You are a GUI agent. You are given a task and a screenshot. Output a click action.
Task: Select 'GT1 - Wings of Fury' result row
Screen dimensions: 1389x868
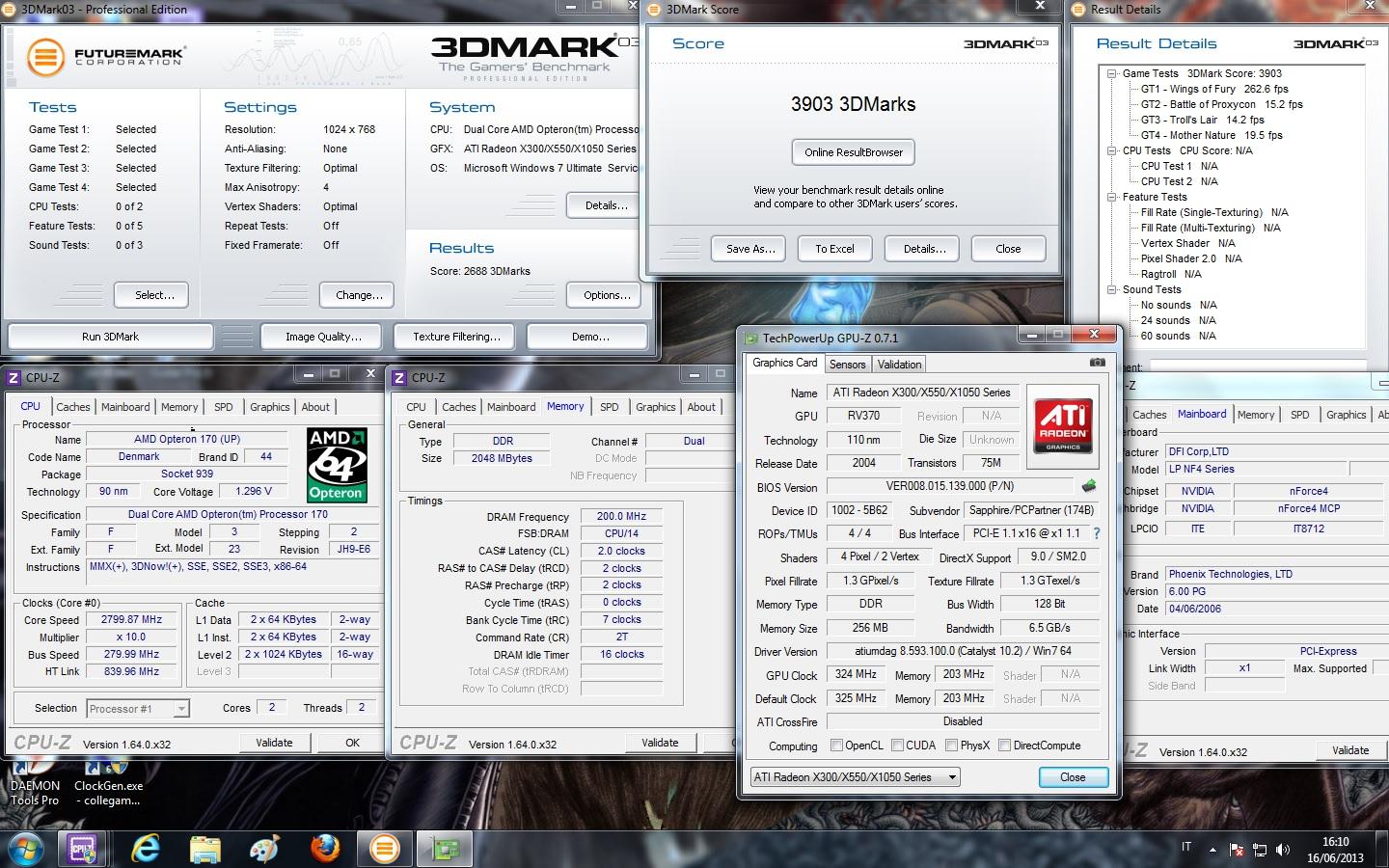(1214, 89)
